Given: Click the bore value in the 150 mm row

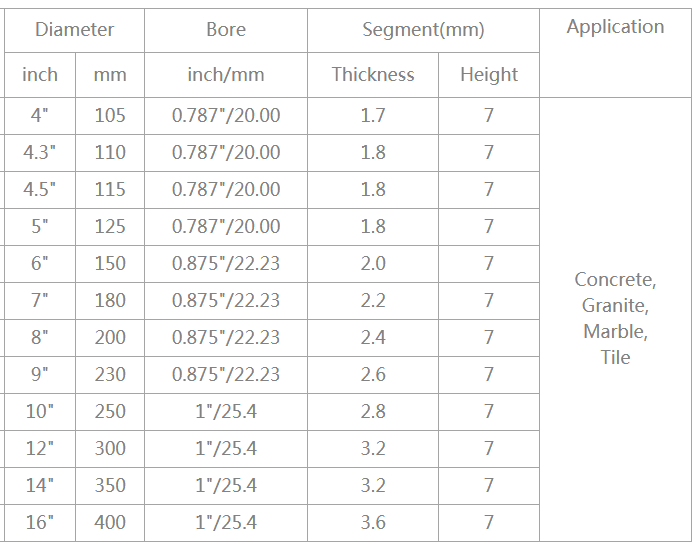Looking at the screenshot, I should pos(226,264).
